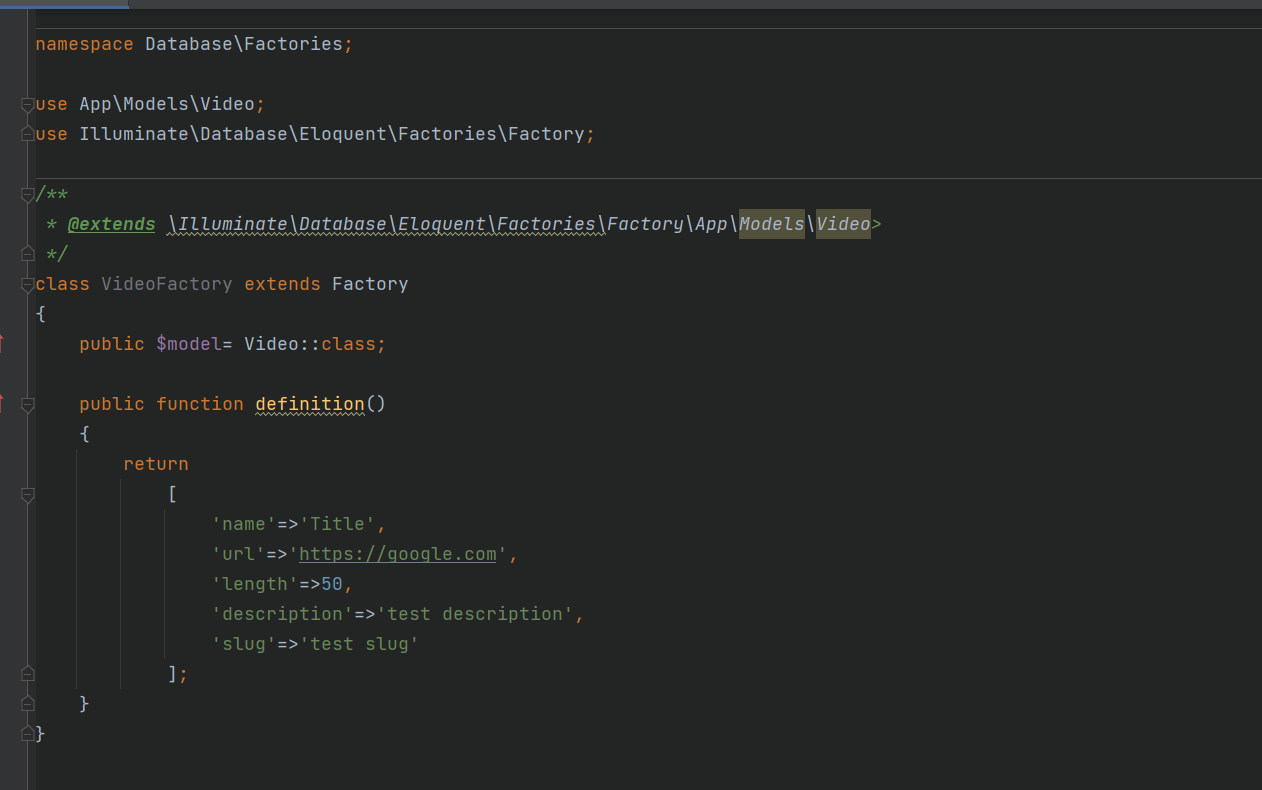The image size is (1262, 790).
Task: Collapse the use imports fold marker
Action: [x=27, y=104]
